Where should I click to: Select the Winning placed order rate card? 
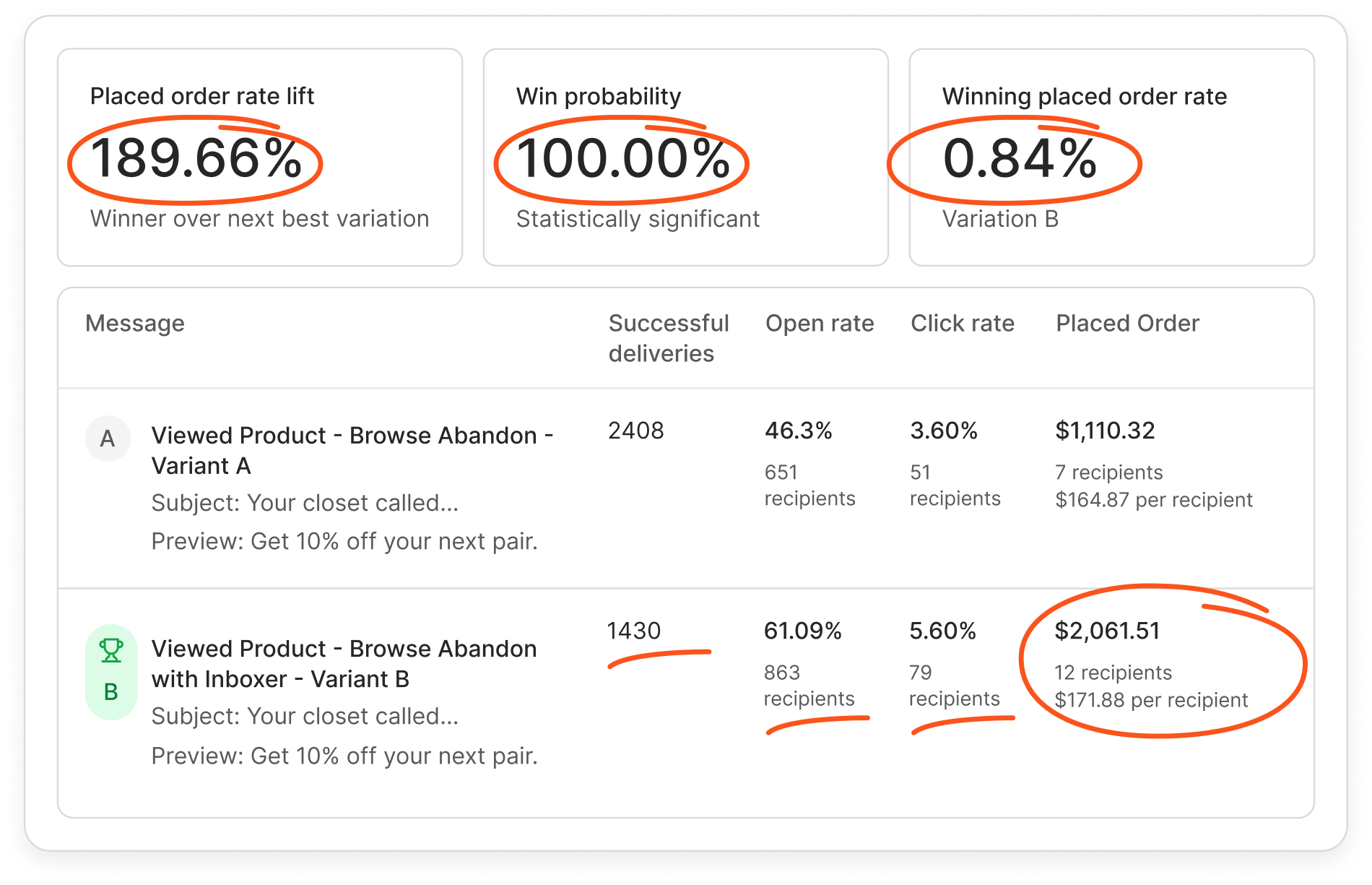pyautogui.click(x=1111, y=157)
